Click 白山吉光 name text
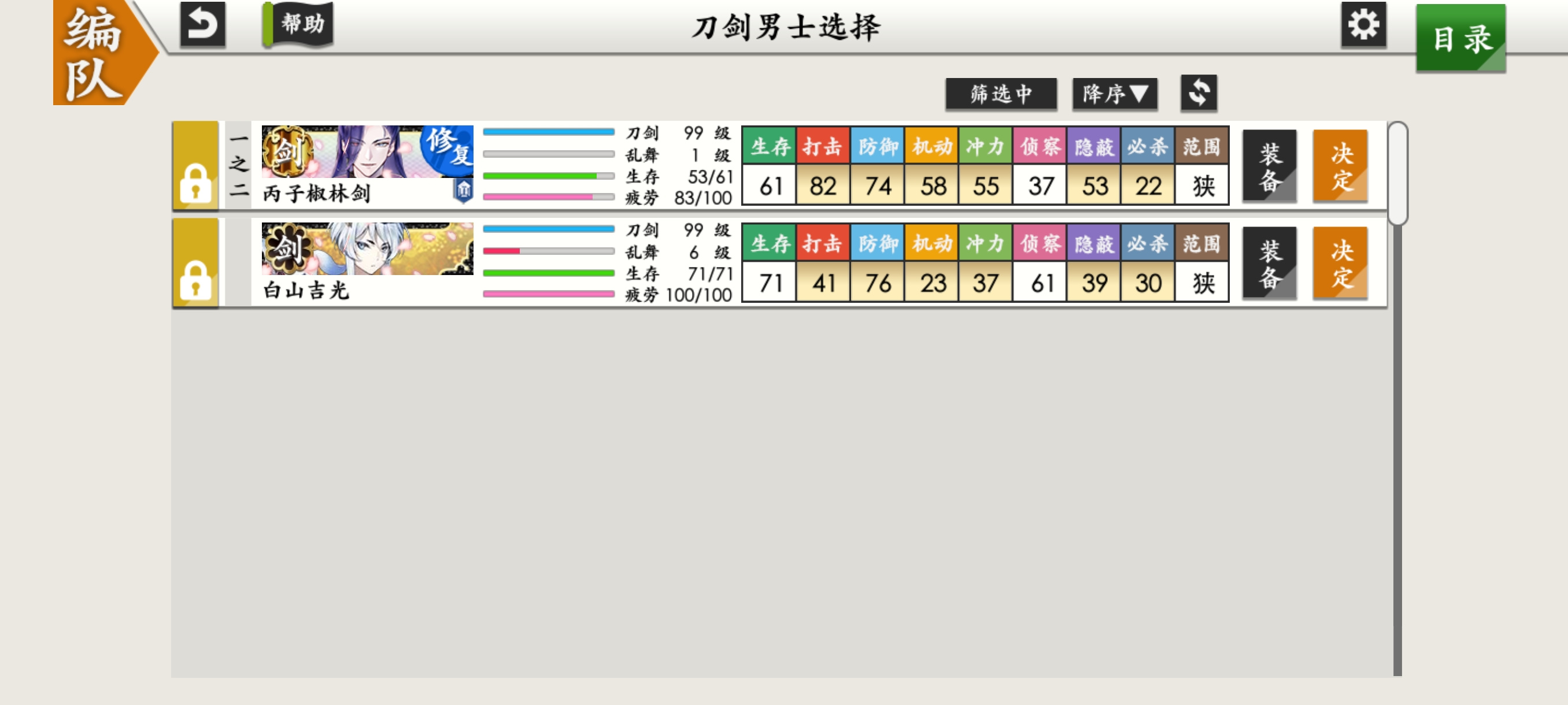Screen dimensions: 1568x705 pyautogui.click(x=306, y=290)
